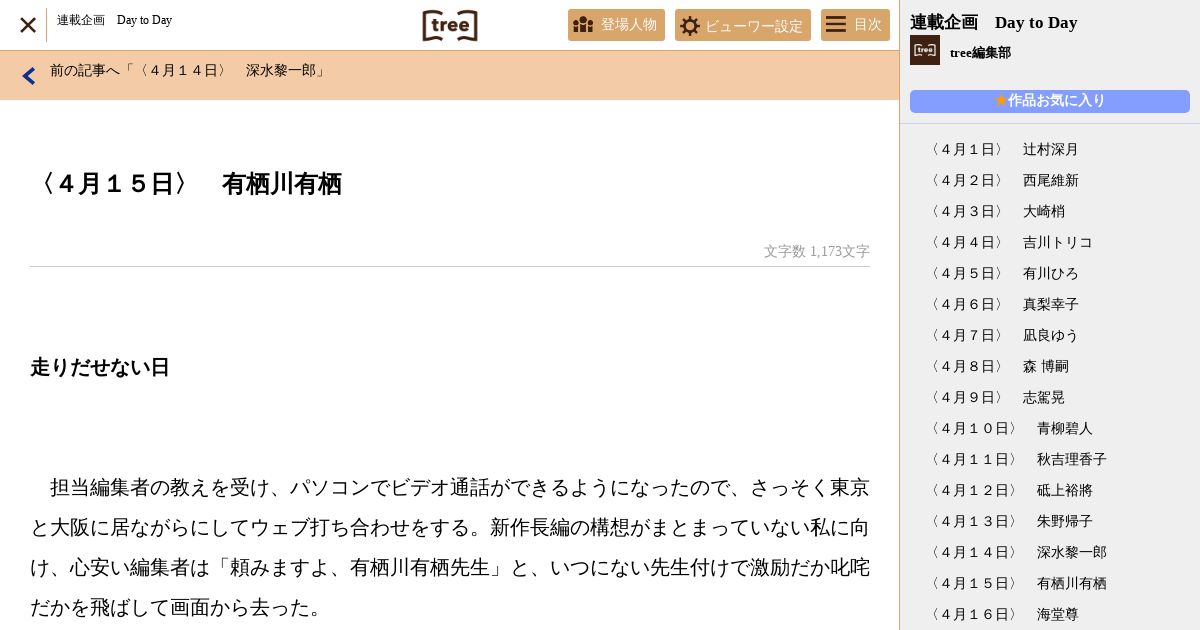Image resolution: width=1200 pixels, height=630 pixels.
Task: Open chapter 〈4月7日〉 凪良ゆう
Action: pyautogui.click(x=1002, y=335)
